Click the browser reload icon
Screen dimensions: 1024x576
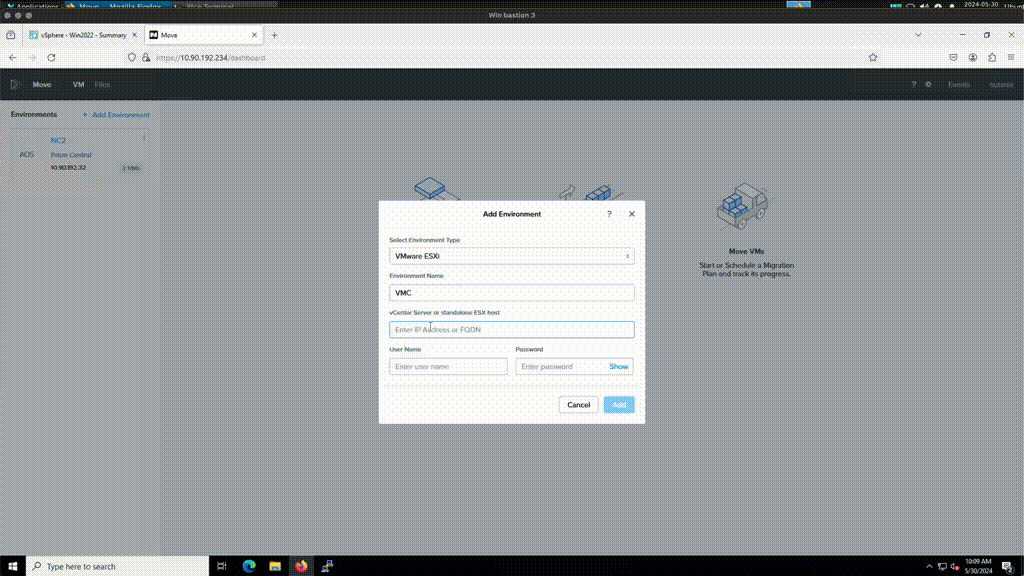click(x=51, y=58)
